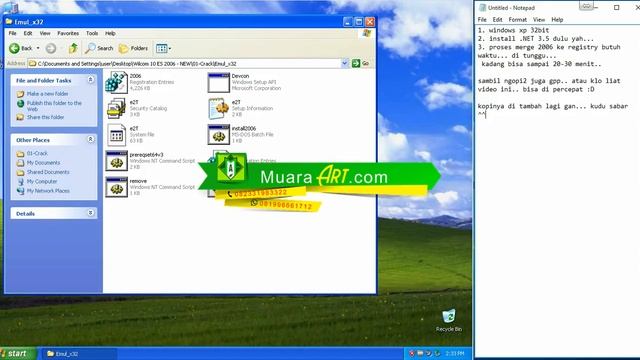Open the Help menu in Explorer
This screenshot has width=640, height=360.
[x=110, y=33]
